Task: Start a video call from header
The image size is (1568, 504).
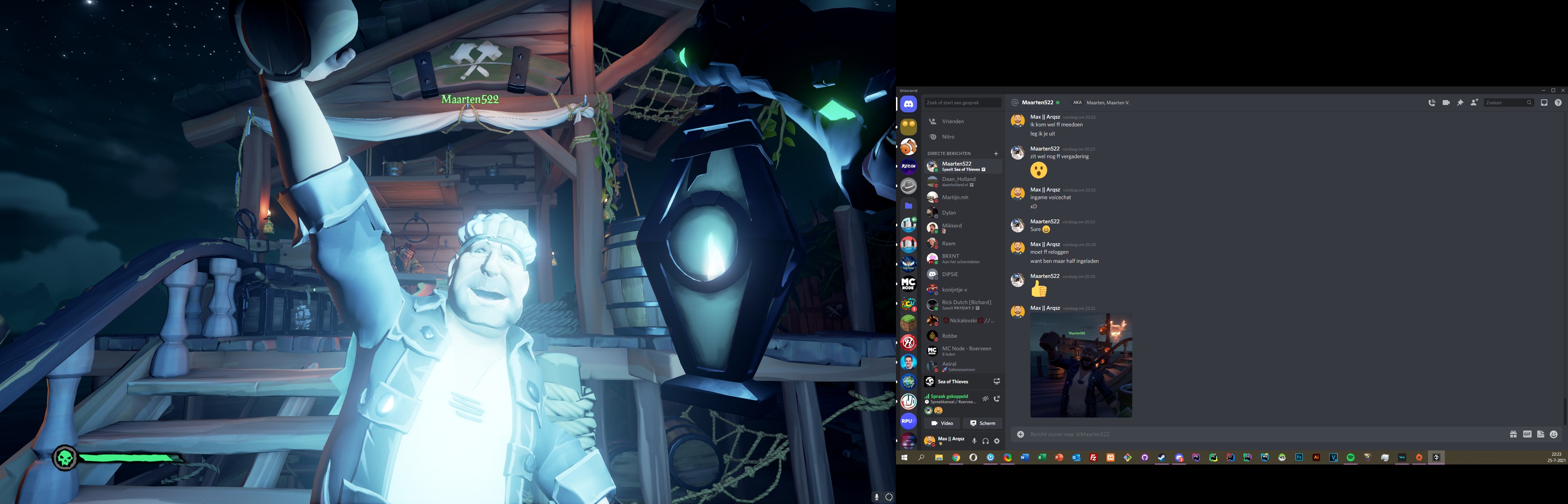Action: point(1445,103)
